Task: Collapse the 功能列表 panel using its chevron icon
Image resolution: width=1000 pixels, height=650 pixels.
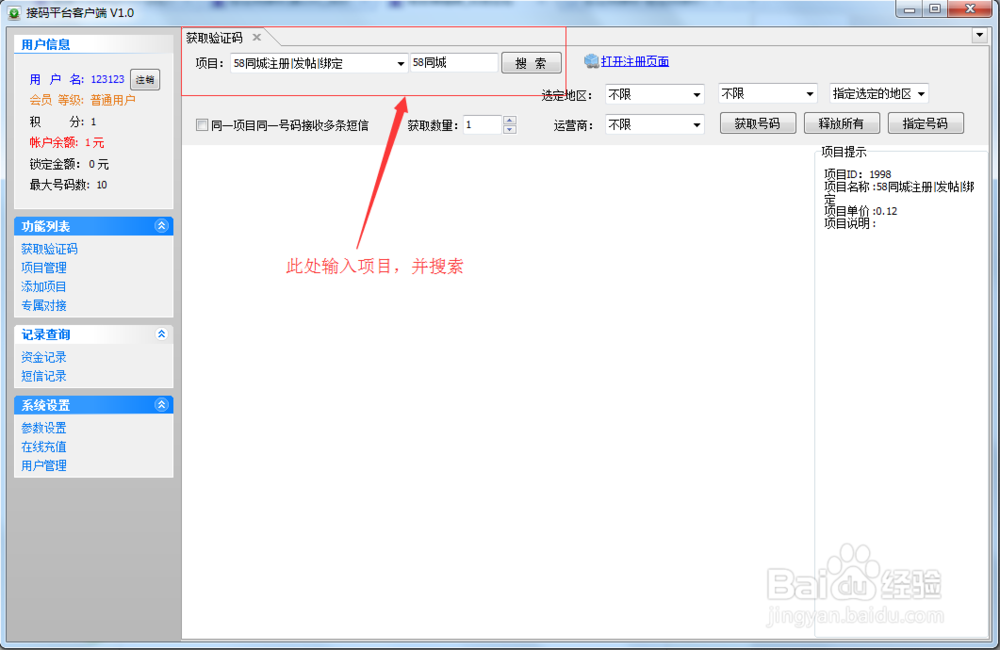Action: point(162,226)
